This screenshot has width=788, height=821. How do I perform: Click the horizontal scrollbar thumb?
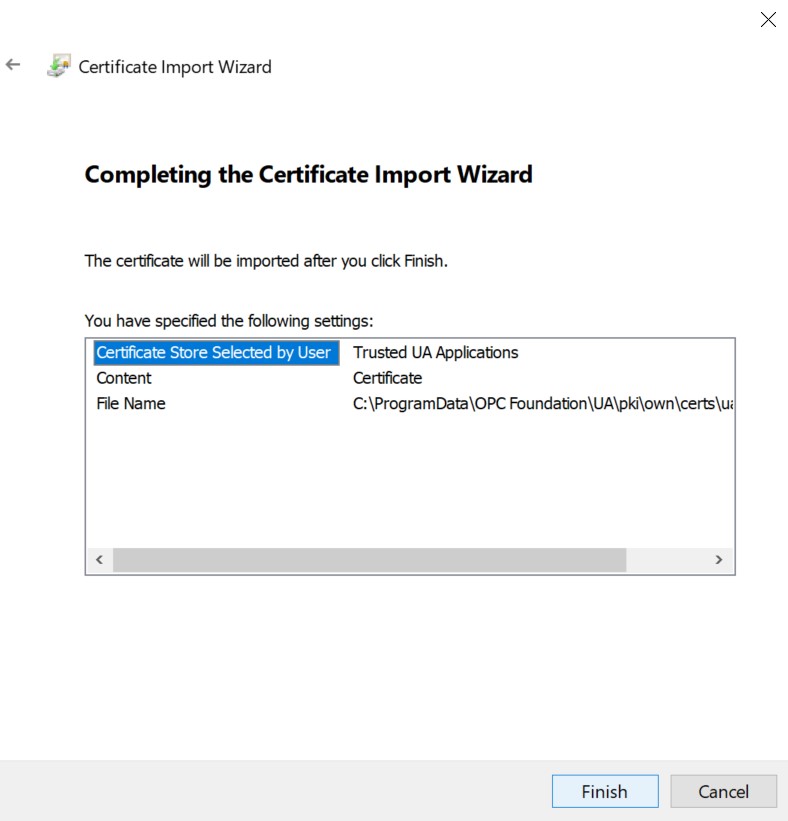tap(369, 560)
